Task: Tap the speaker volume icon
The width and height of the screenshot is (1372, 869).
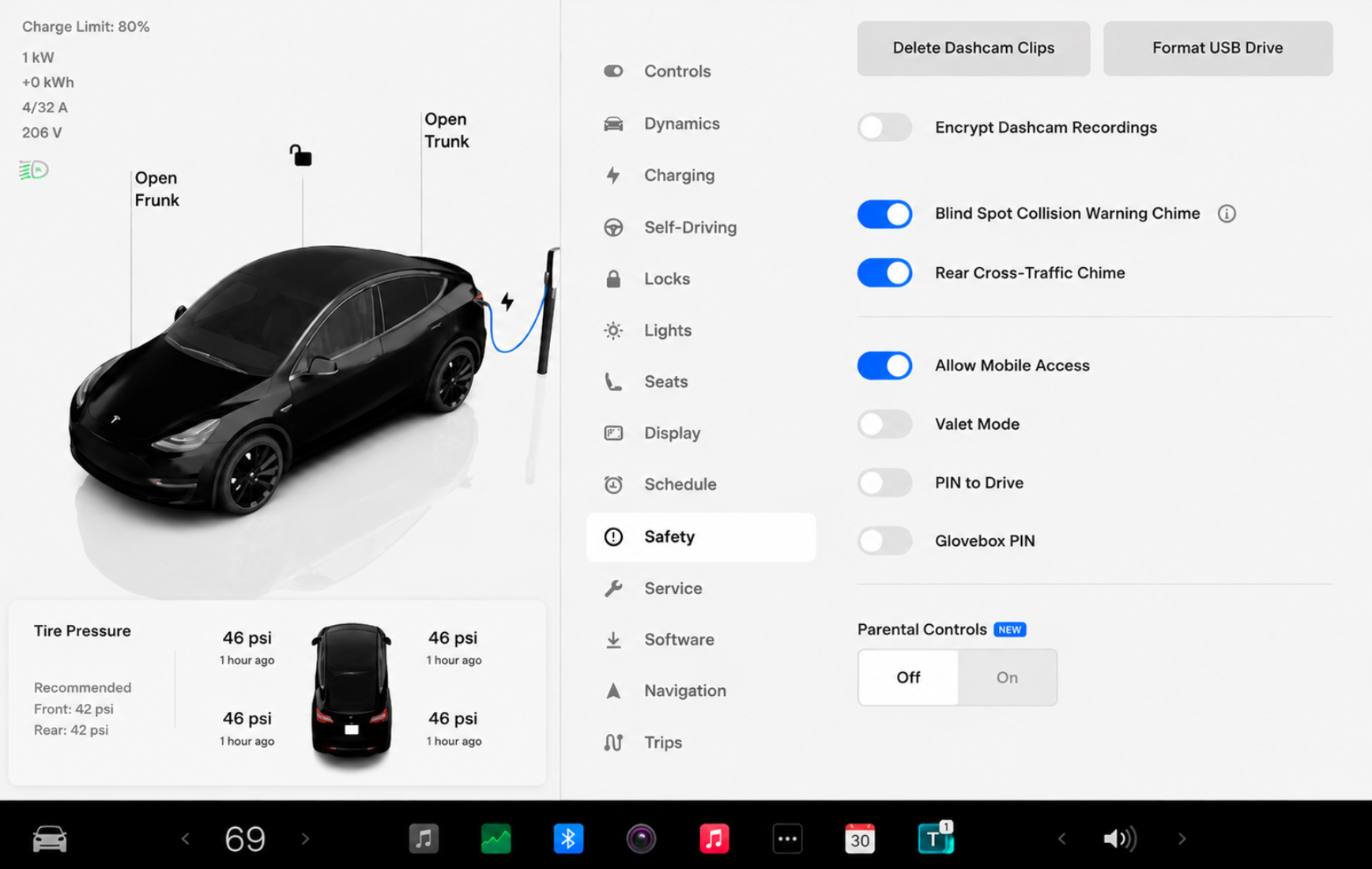Action: (1120, 838)
